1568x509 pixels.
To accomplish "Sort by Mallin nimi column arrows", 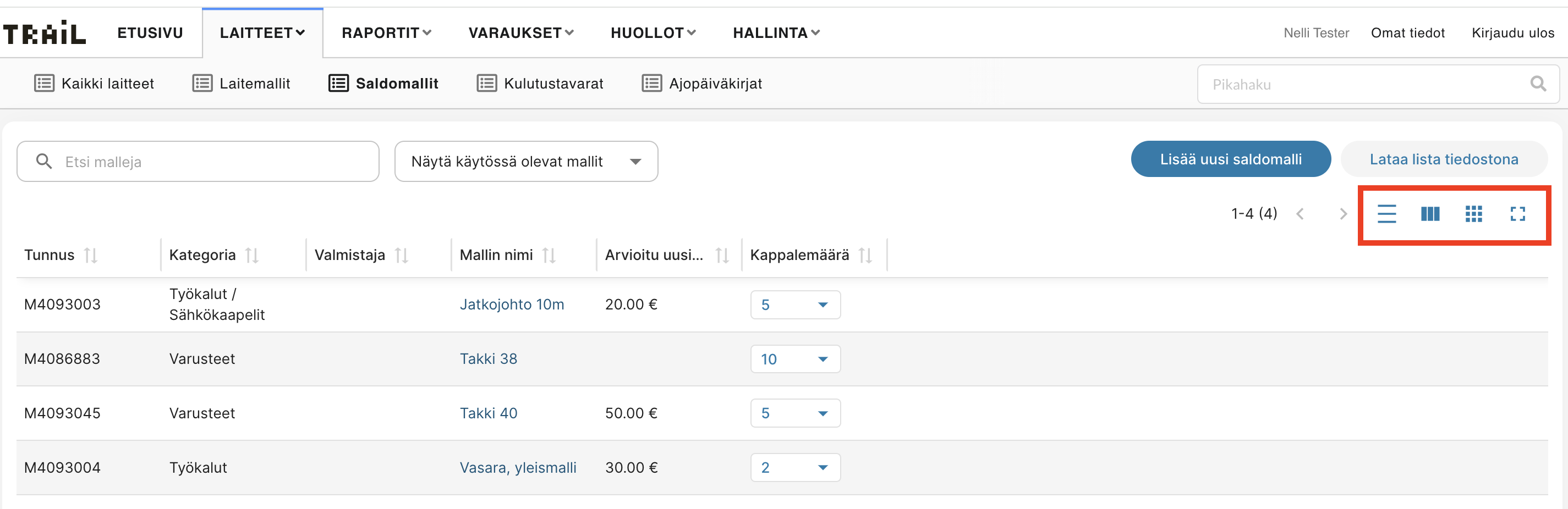I will 549,256.
